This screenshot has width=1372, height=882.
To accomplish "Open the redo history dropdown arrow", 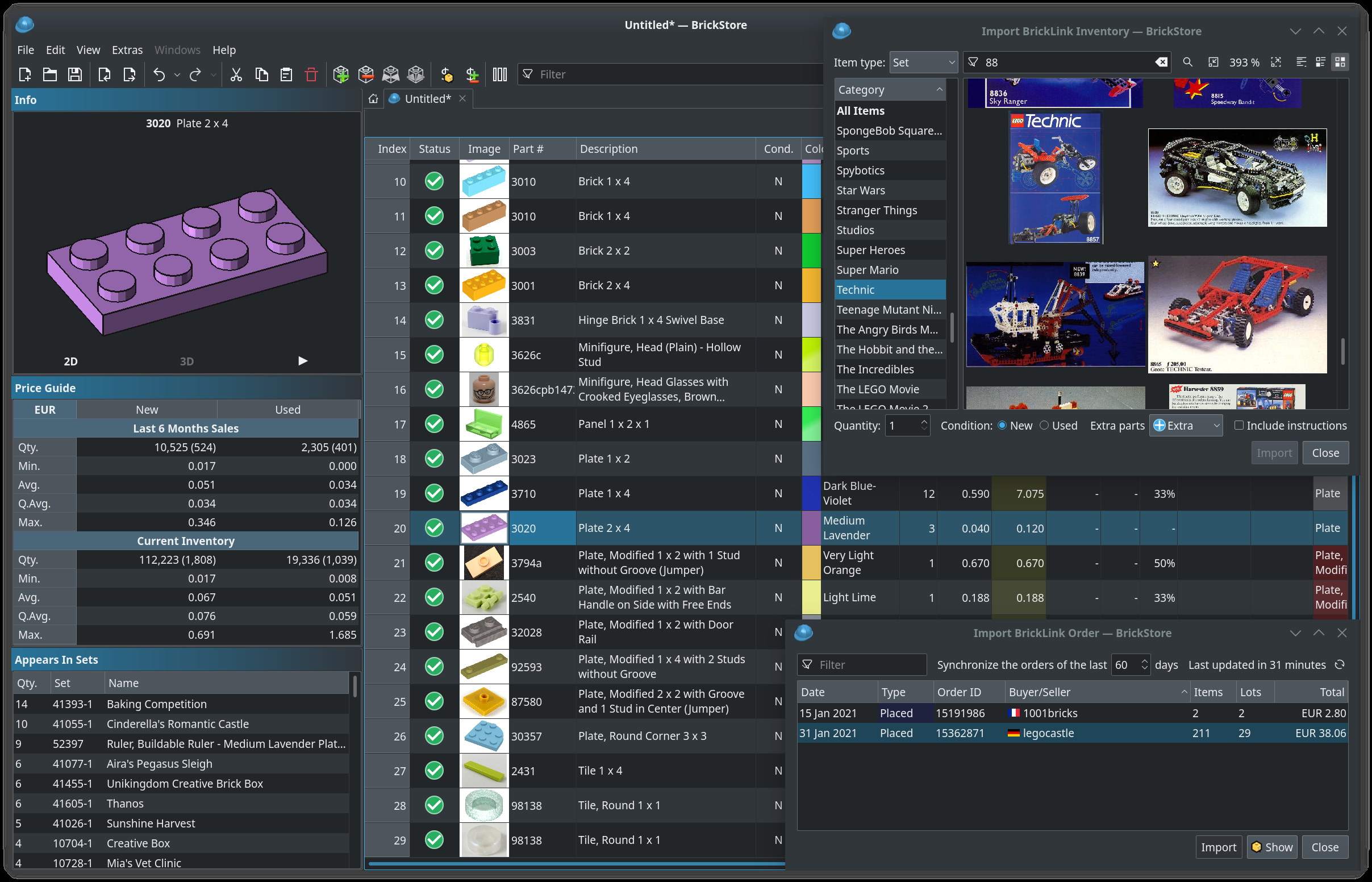I will 213,74.
